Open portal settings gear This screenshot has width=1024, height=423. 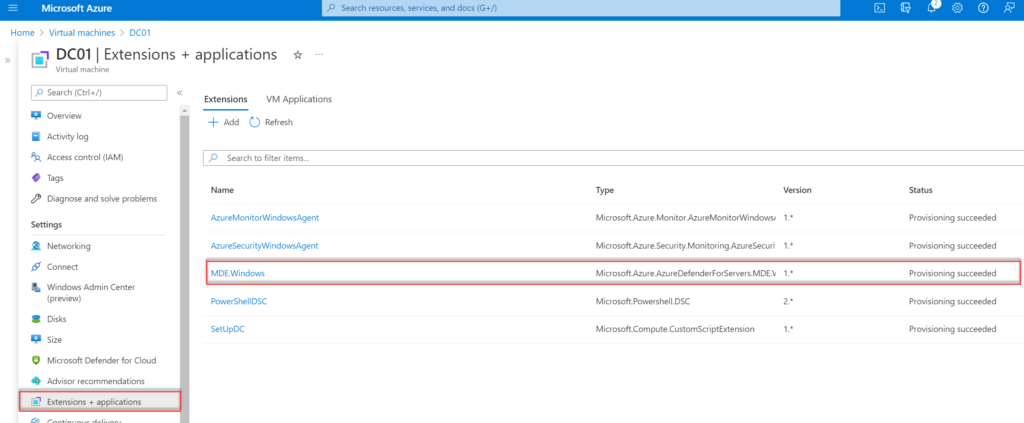957,8
